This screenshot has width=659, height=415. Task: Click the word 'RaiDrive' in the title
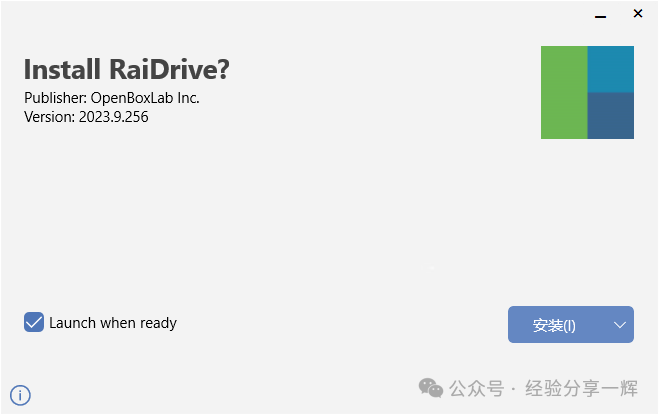coord(169,69)
